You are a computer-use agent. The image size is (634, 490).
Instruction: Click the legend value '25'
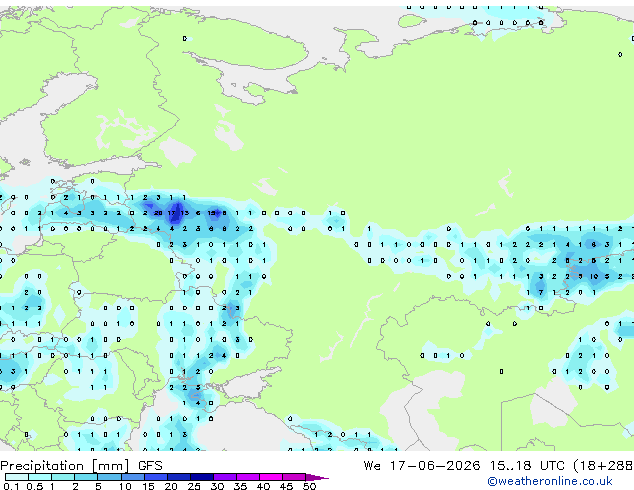tap(194, 486)
